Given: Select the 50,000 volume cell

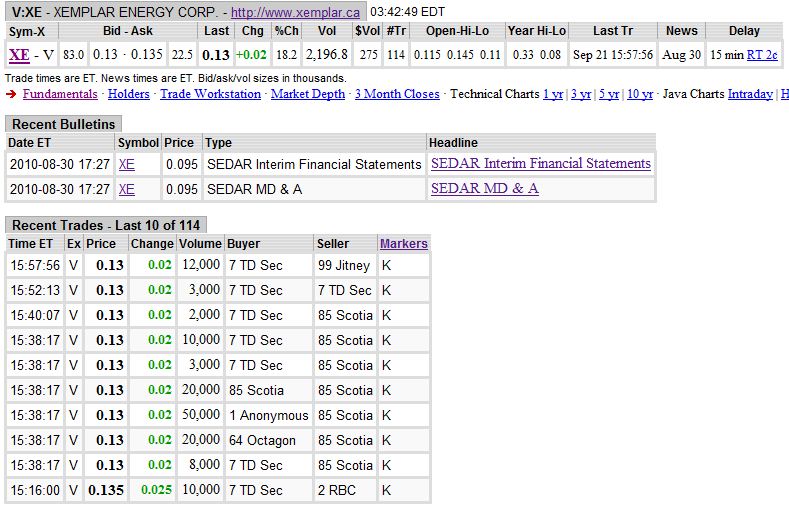Looking at the screenshot, I should coord(201,415).
